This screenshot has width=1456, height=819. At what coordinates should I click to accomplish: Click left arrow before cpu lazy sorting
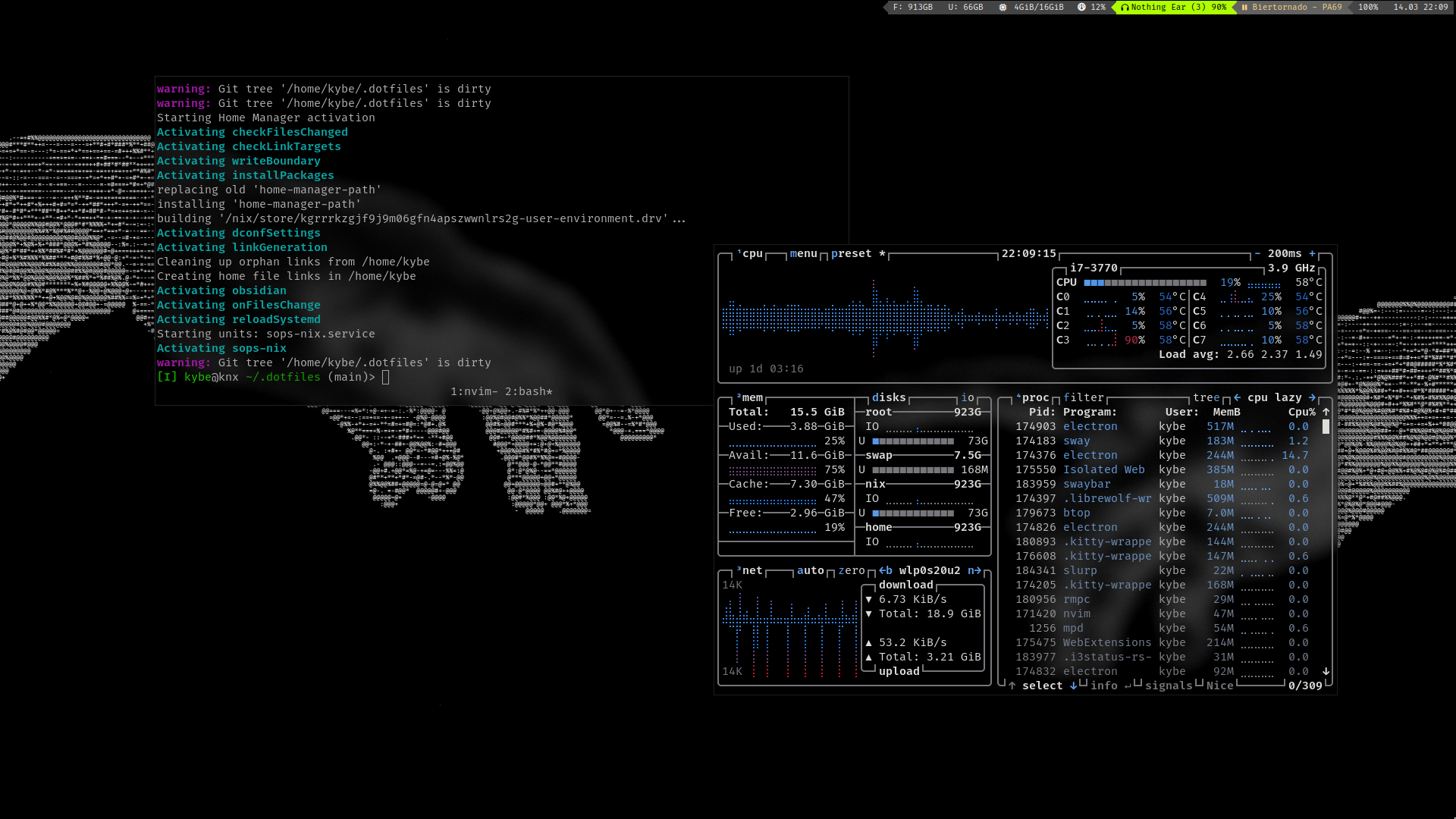tap(1238, 397)
